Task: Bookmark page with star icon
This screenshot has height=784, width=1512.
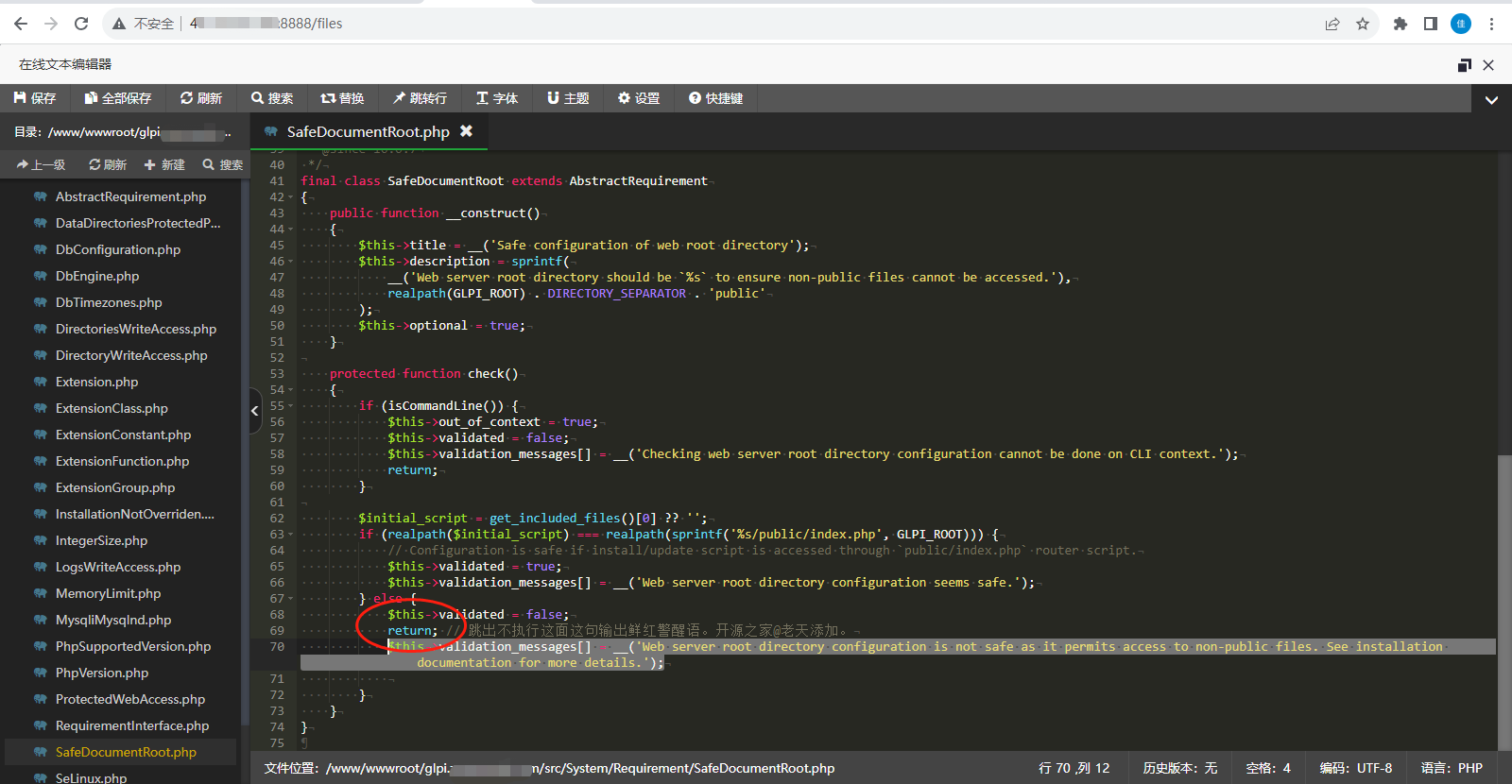Action: point(1363,24)
